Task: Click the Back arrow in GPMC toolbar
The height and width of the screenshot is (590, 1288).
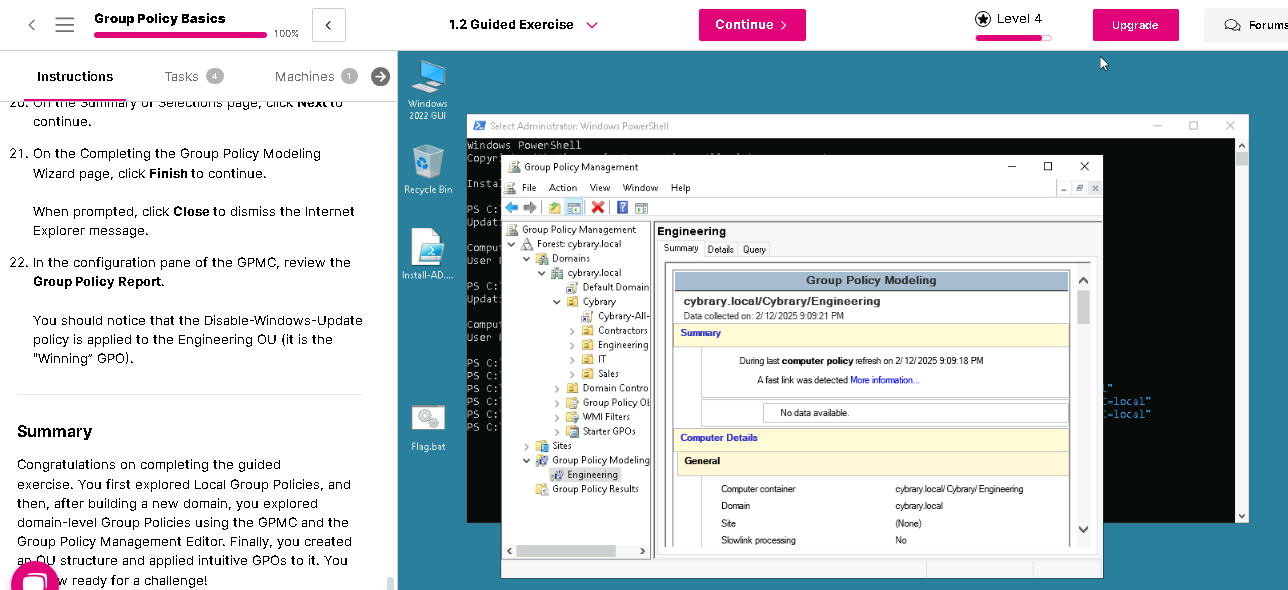Action: (512, 208)
